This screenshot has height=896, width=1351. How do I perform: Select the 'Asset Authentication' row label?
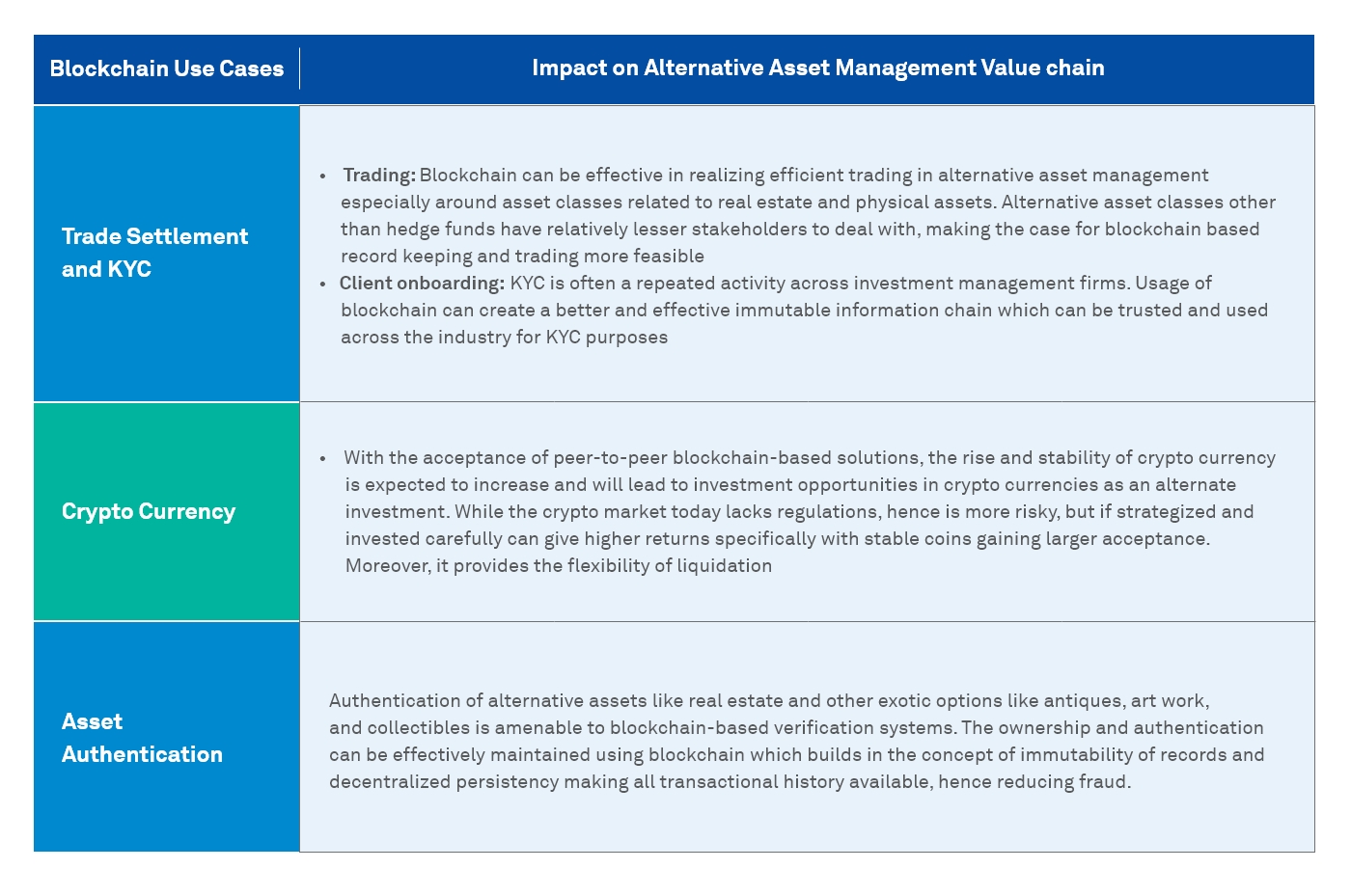(x=142, y=738)
